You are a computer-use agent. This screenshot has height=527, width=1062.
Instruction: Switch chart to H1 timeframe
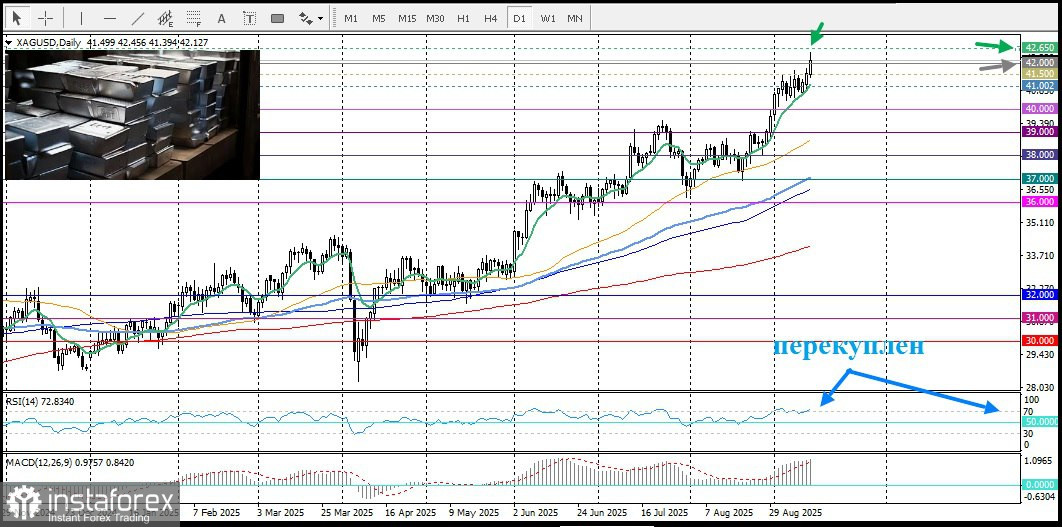(463, 18)
